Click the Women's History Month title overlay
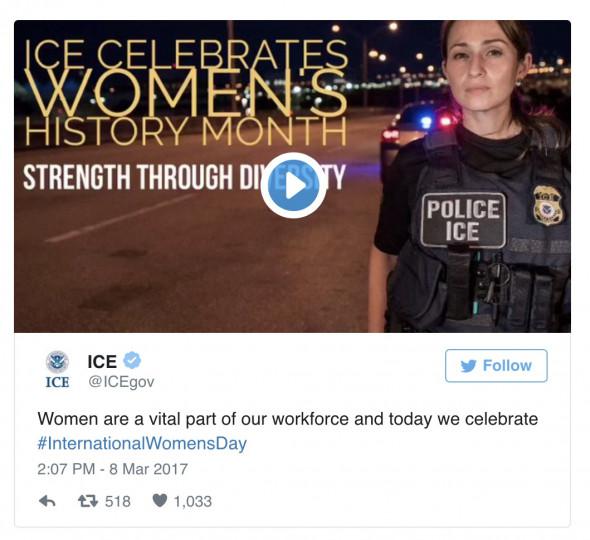The image size is (590, 540). [x=185, y=93]
